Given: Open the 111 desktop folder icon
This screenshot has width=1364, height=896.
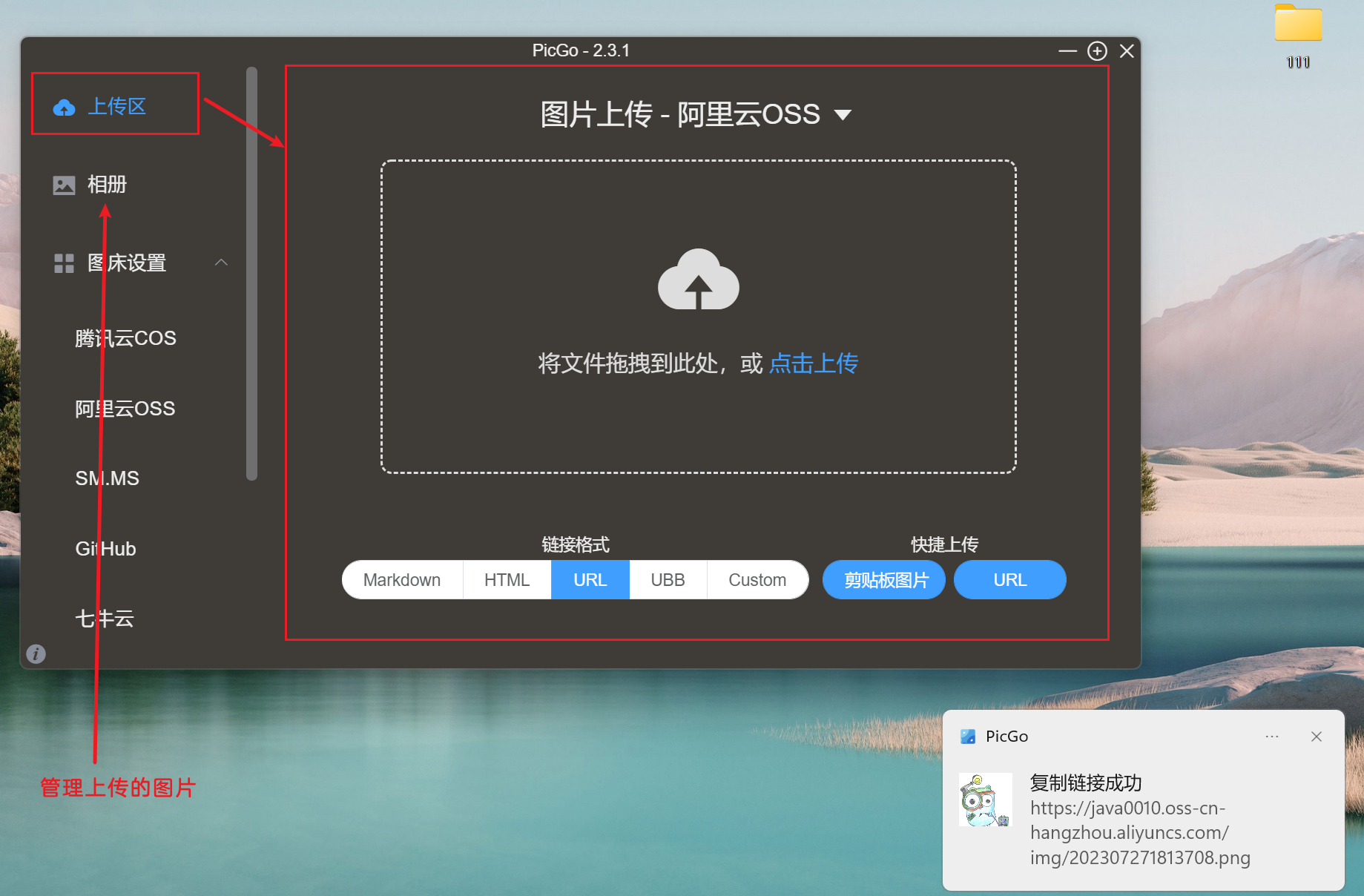Looking at the screenshot, I should tap(1298, 23).
